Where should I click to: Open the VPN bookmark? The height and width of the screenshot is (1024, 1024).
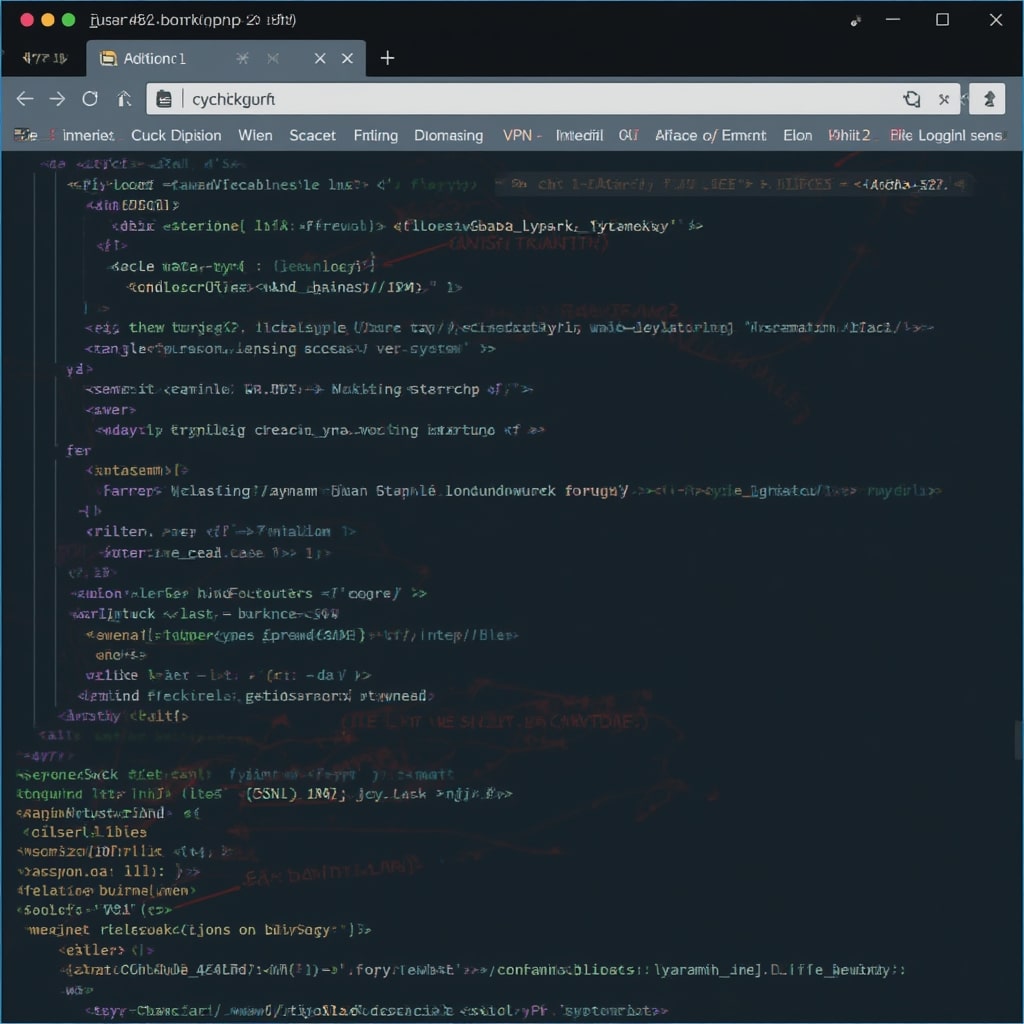click(x=520, y=135)
